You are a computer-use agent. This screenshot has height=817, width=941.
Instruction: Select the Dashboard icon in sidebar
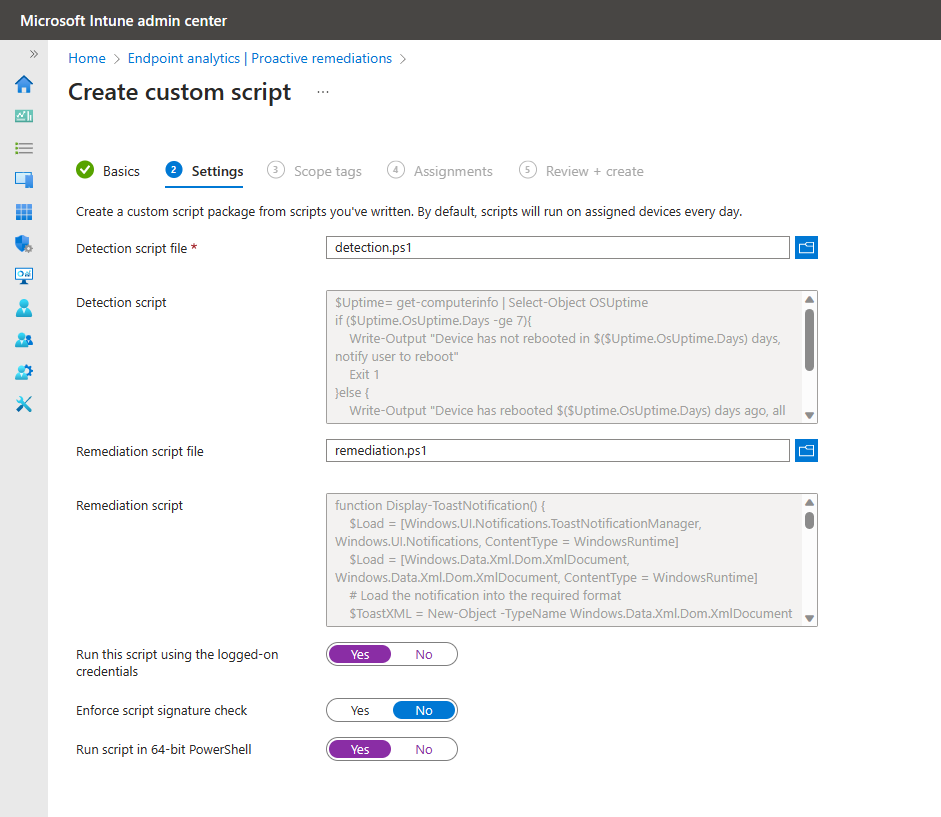23,116
